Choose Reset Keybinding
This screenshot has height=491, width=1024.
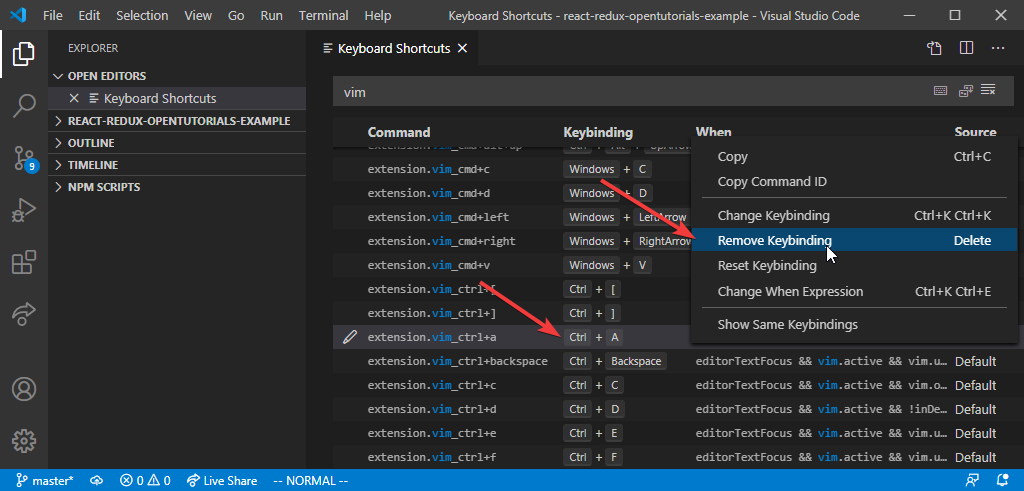(x=854, y=266)
